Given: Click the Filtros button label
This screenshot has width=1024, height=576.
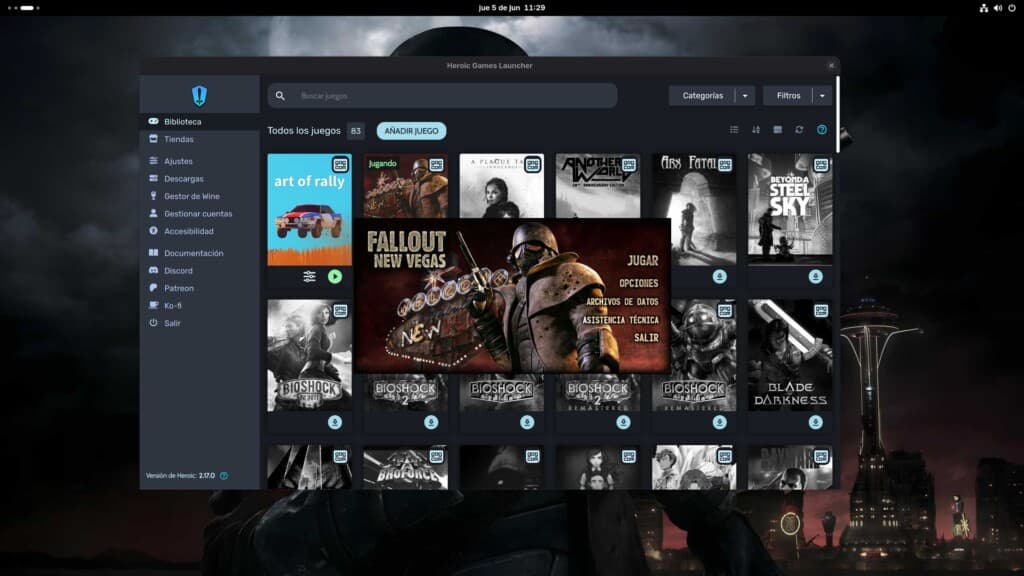Looking at the screenshot, I should (x=788, y=96).
